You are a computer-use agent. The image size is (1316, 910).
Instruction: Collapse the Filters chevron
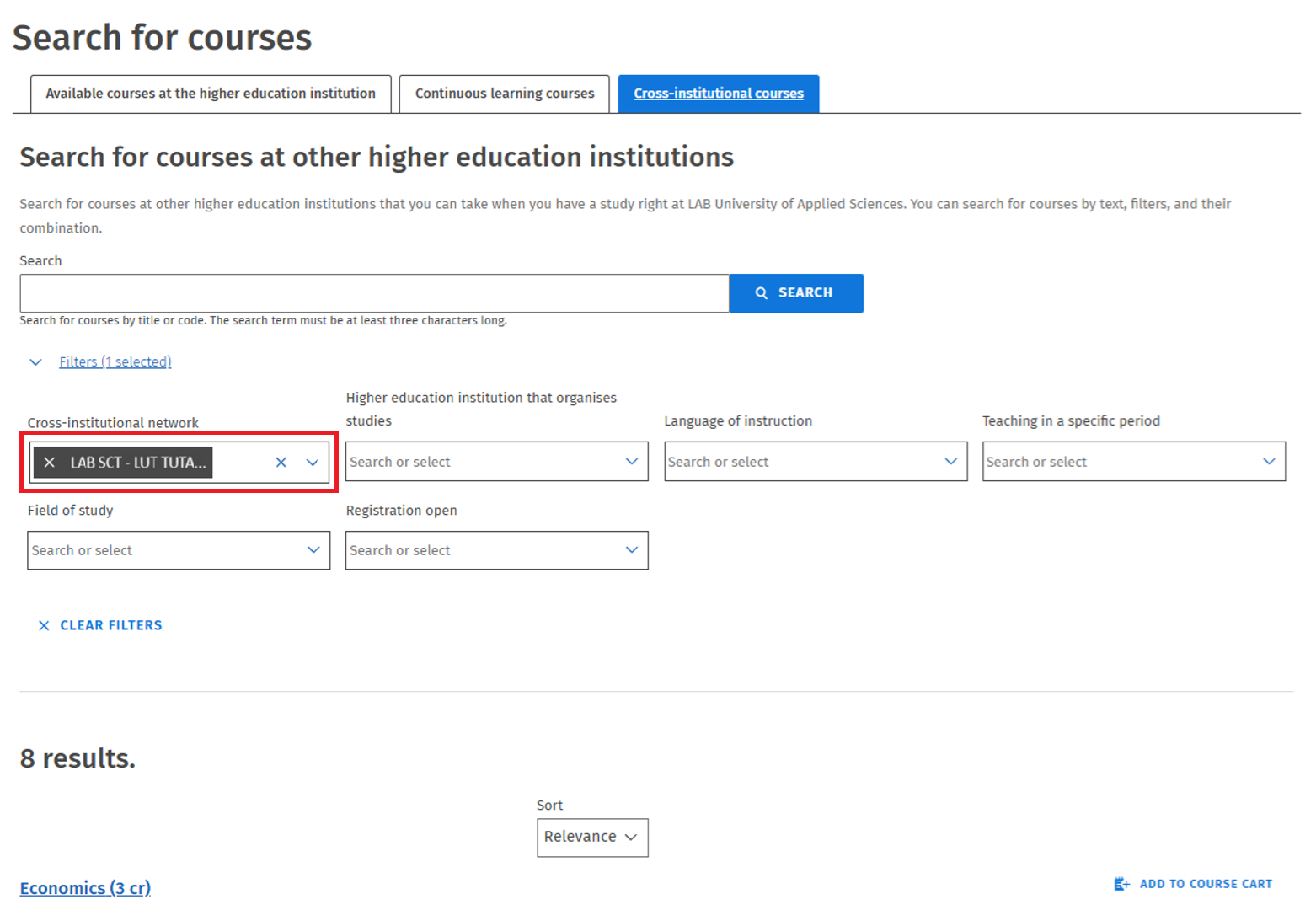[x=35, y=362]
